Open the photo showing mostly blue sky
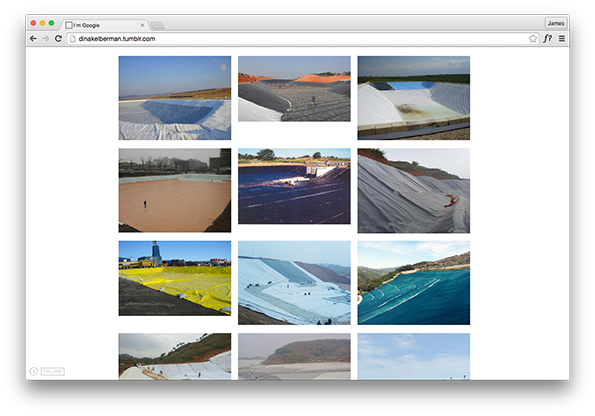This screenshot has height=416, width=595. coord(414,356)
